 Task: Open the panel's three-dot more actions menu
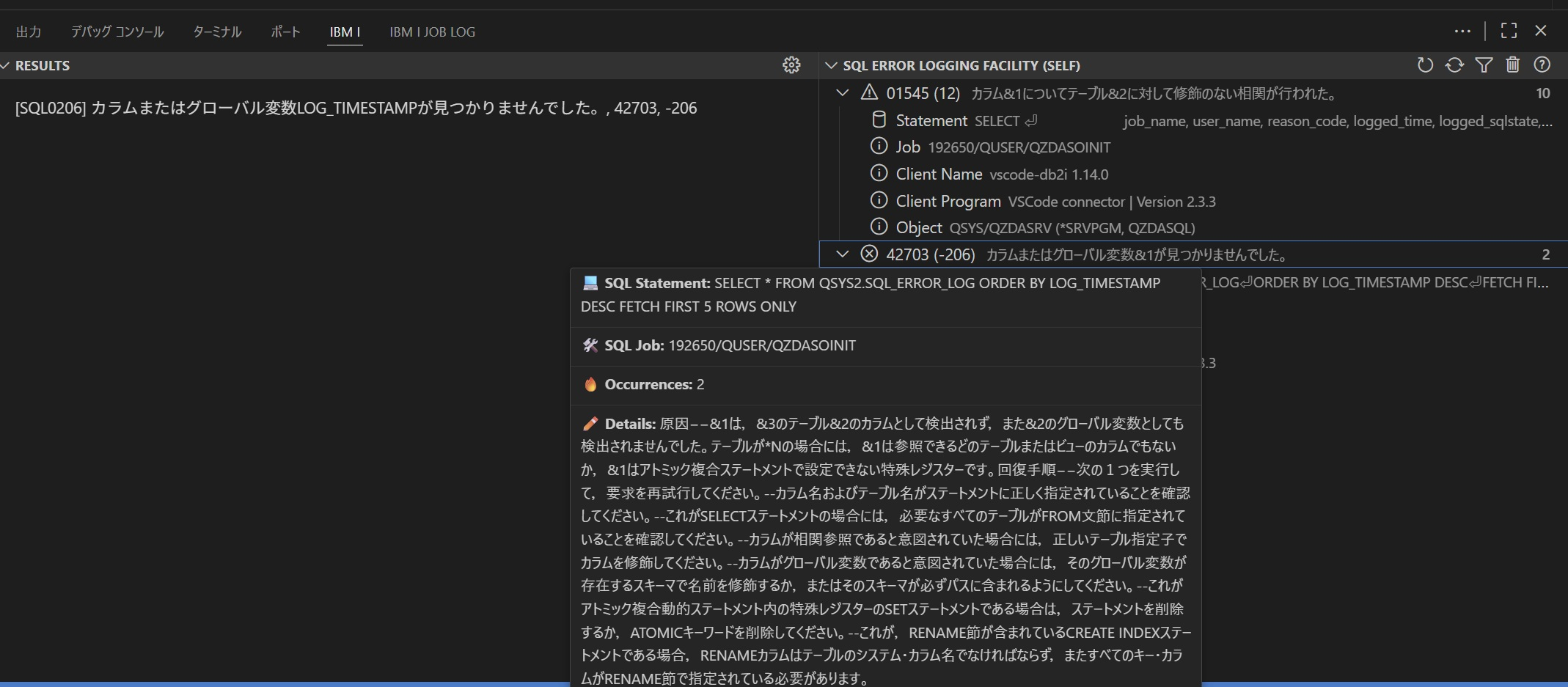click(x=1462, y=32)
